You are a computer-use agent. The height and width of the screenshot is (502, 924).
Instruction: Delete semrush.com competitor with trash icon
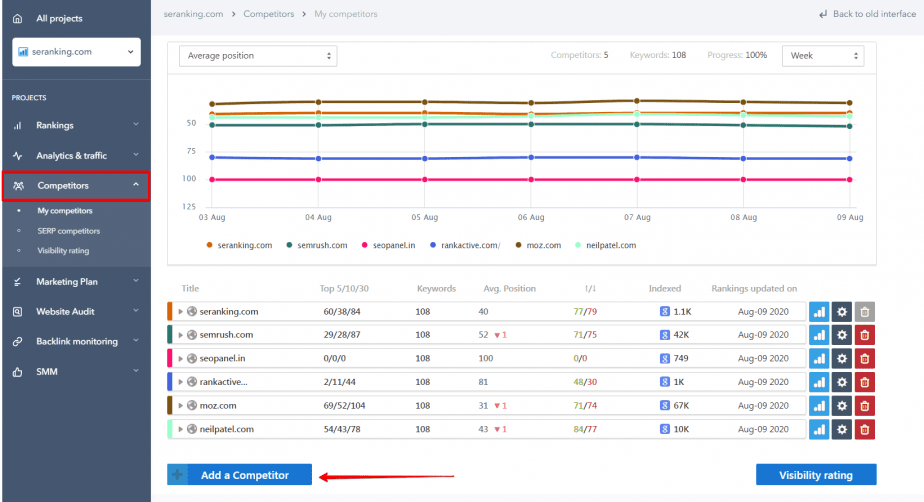[864, 335]
